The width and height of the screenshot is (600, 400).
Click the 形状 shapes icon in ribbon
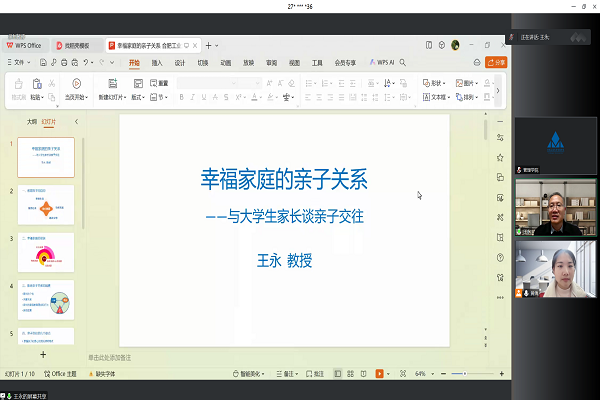(x=437, y=83)
